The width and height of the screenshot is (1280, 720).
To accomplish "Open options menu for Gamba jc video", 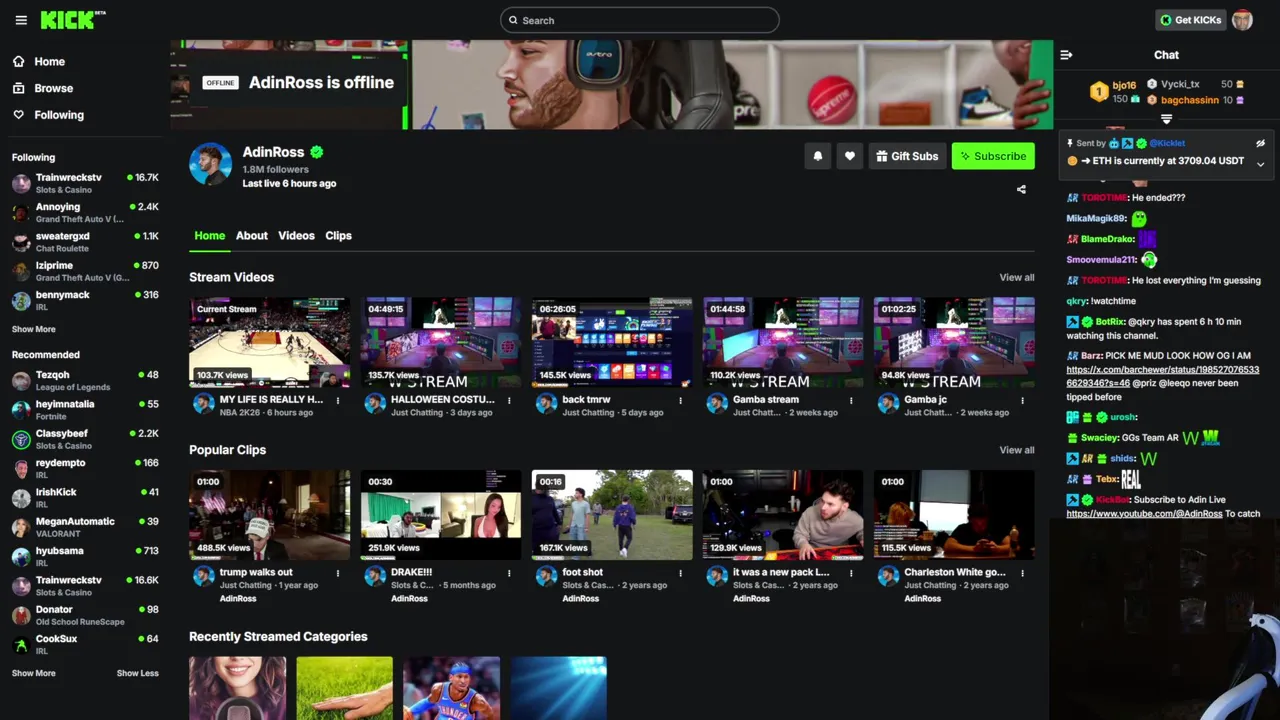I will click(x=1022, y=401).
